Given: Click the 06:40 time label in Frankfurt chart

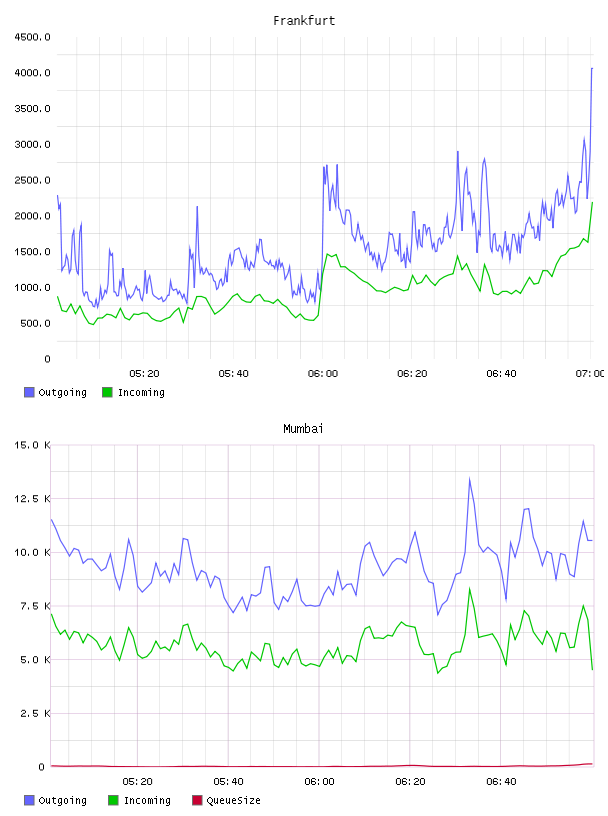Looking at the screenshot, I should coord(501,374).
